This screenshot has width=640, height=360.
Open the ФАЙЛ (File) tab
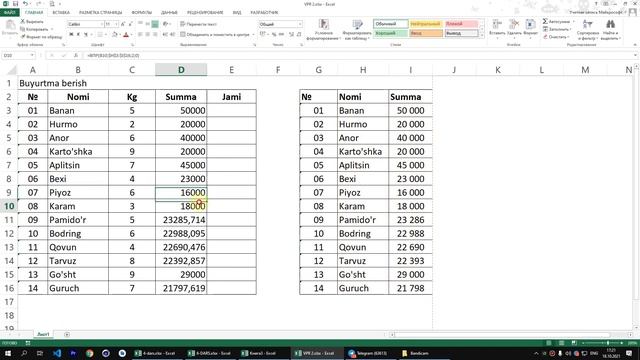pyautogui.click(x=9, y=13)
